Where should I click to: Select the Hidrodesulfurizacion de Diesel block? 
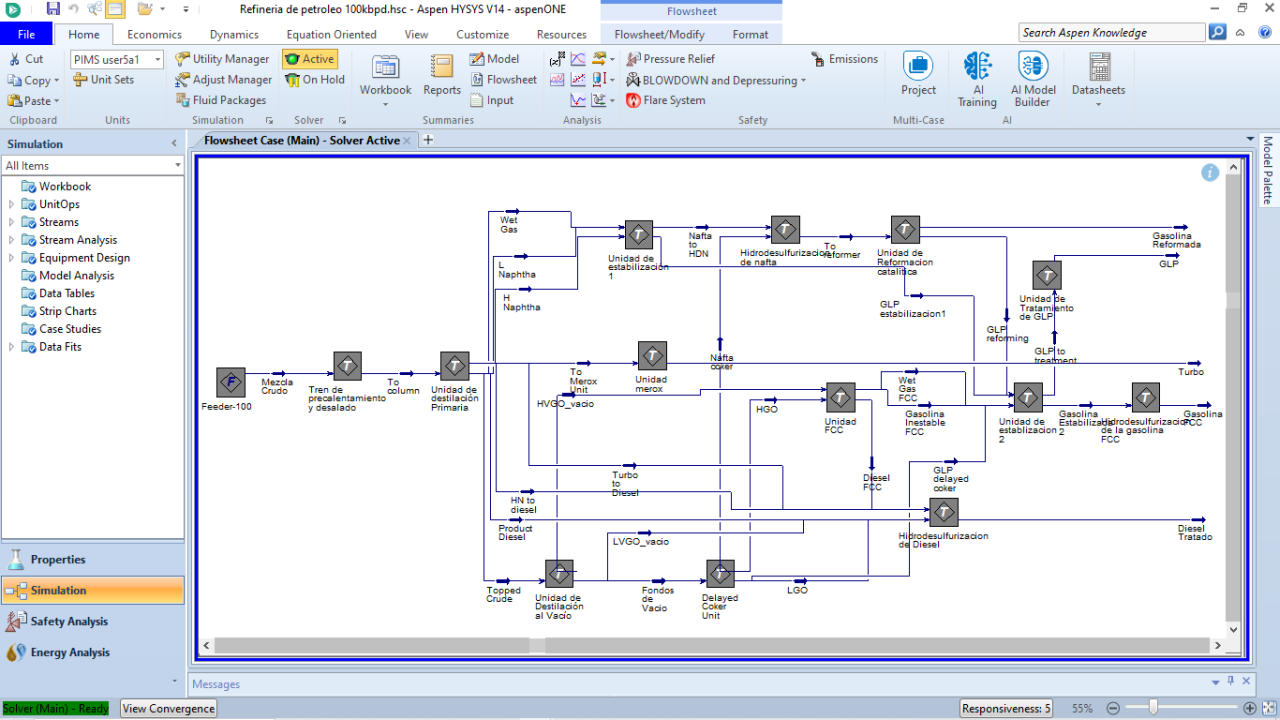coord(943,513)
